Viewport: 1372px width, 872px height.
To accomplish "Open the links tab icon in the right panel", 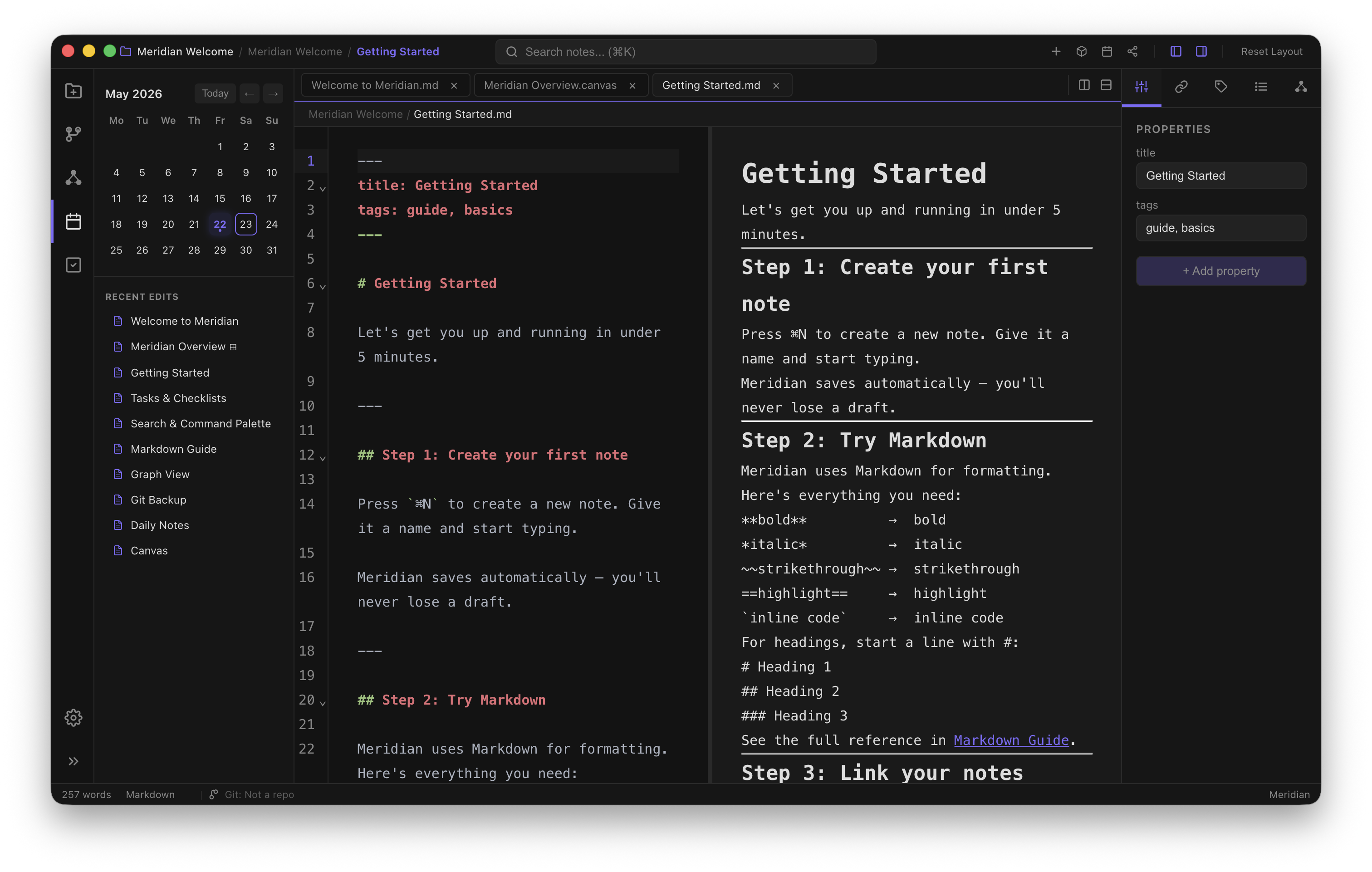I will pyautogui.click(x=1181, y=87).
